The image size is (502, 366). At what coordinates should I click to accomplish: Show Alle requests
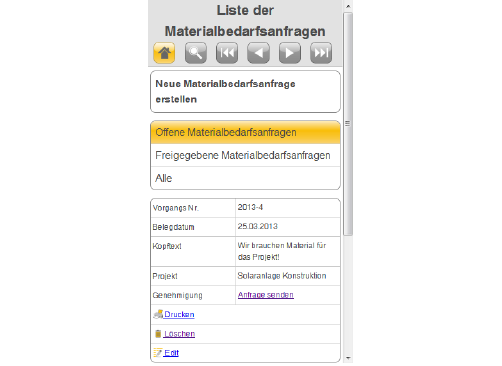245,178
